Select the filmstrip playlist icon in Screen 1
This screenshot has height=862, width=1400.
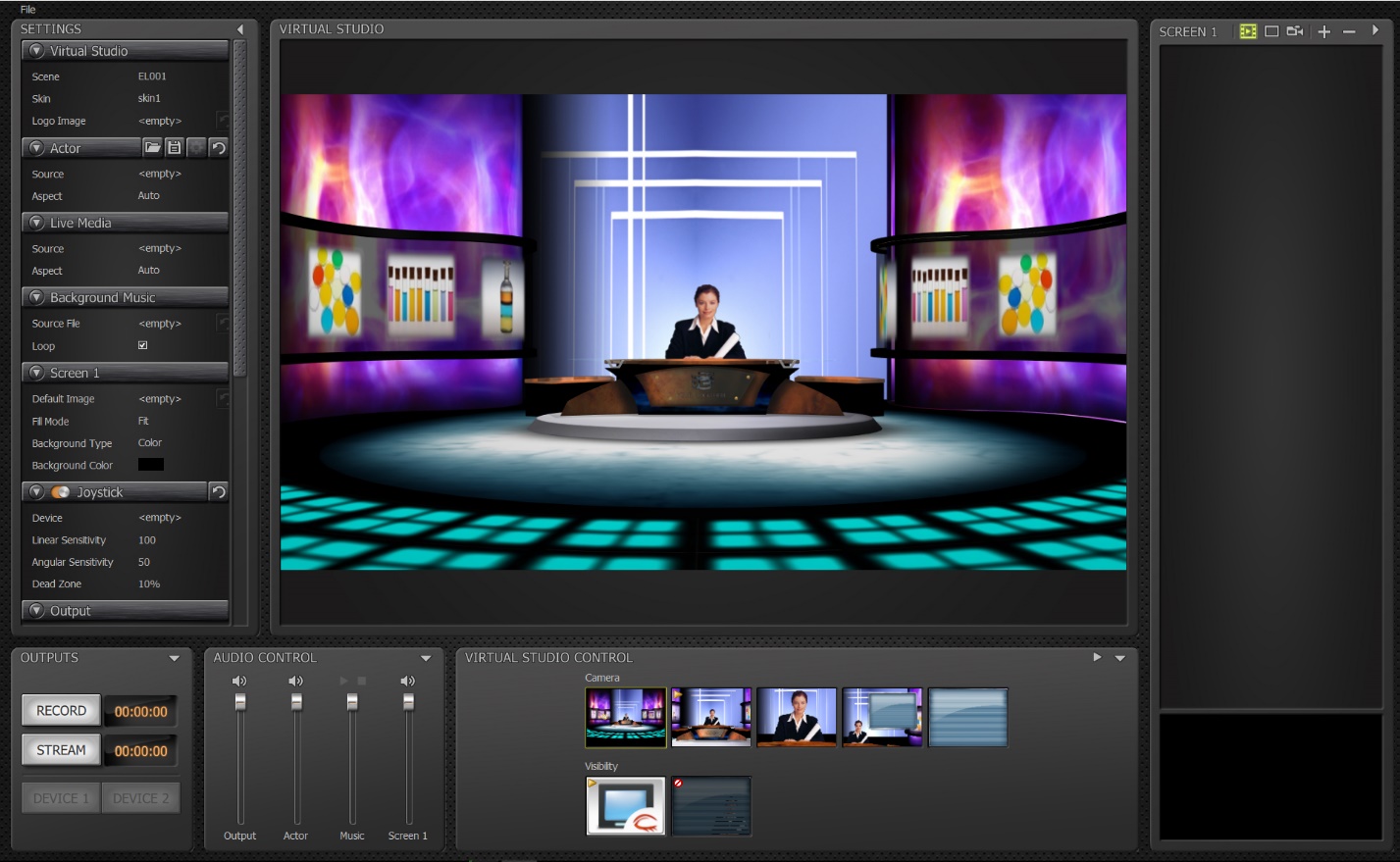click(1248, 31)
